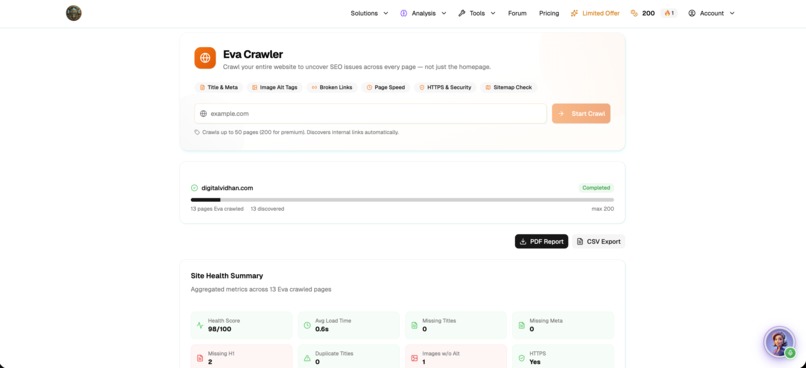Select the Sitemap Check chip
This screenshot has width=806, height=368.
tap(509, 87)
